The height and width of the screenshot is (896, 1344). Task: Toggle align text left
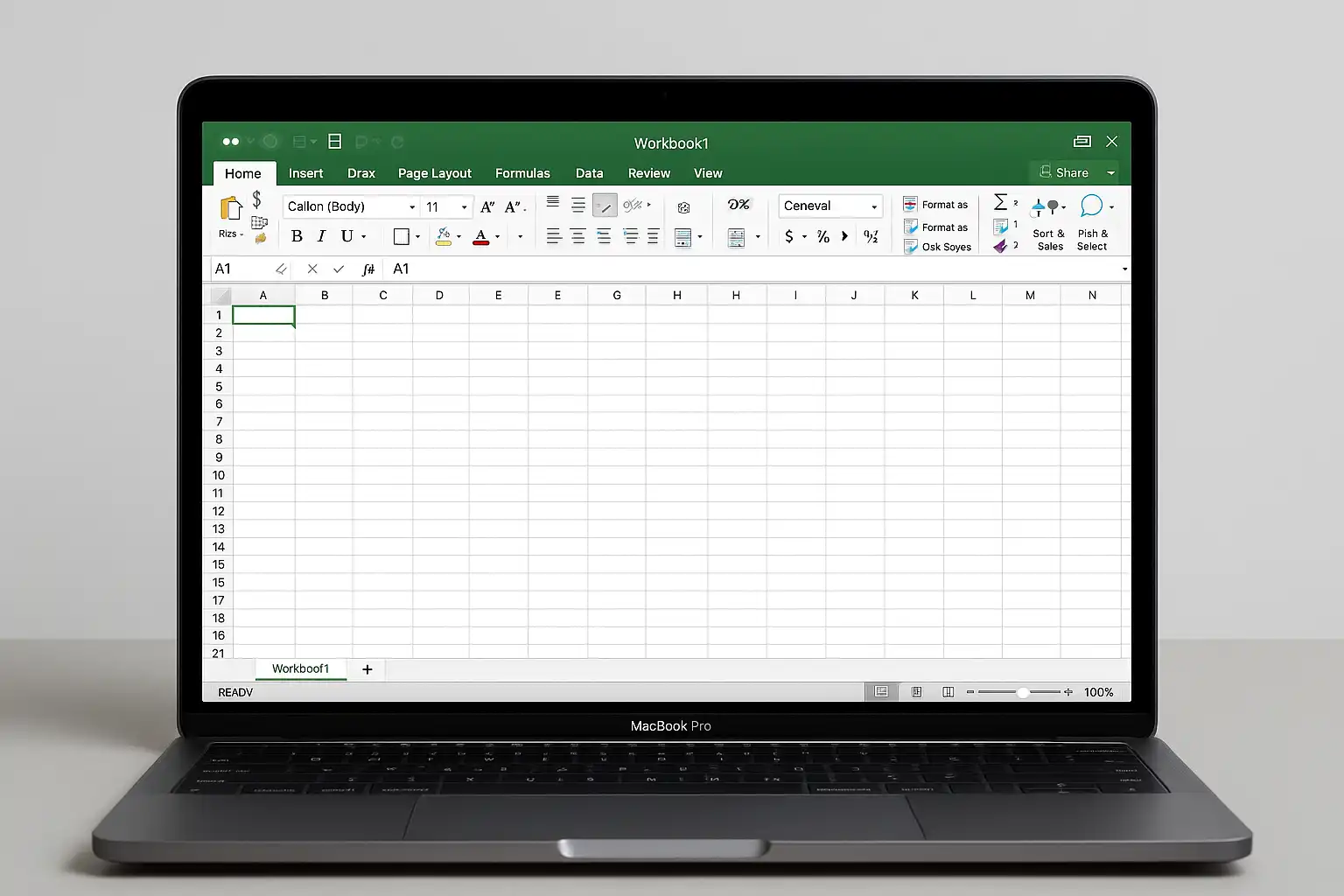(x=553, y=236)
